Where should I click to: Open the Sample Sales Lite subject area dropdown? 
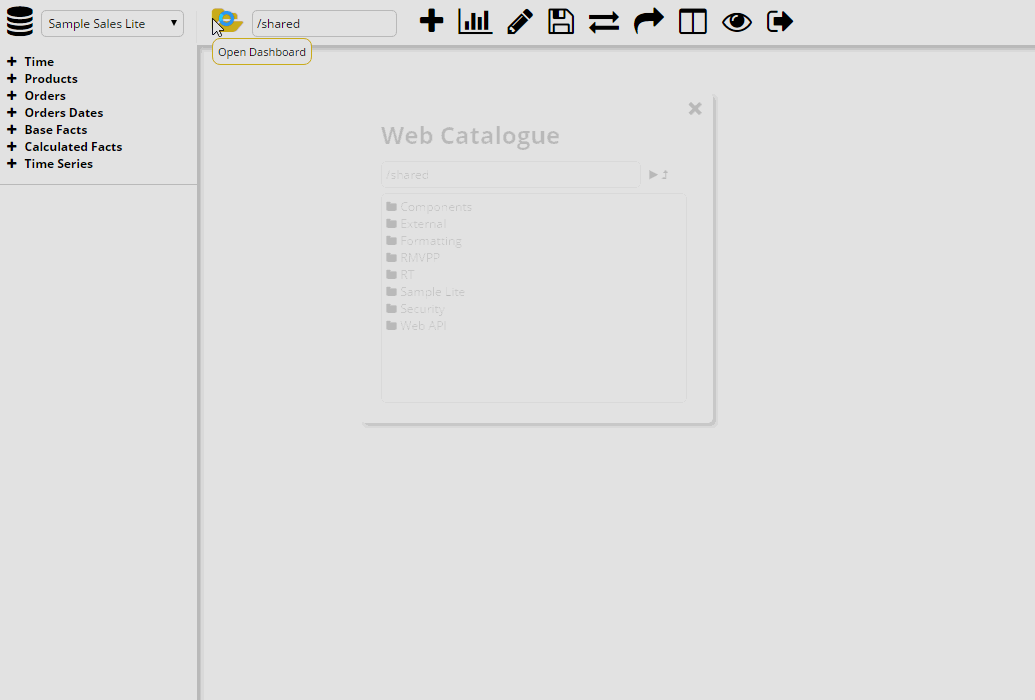point(112,24)
